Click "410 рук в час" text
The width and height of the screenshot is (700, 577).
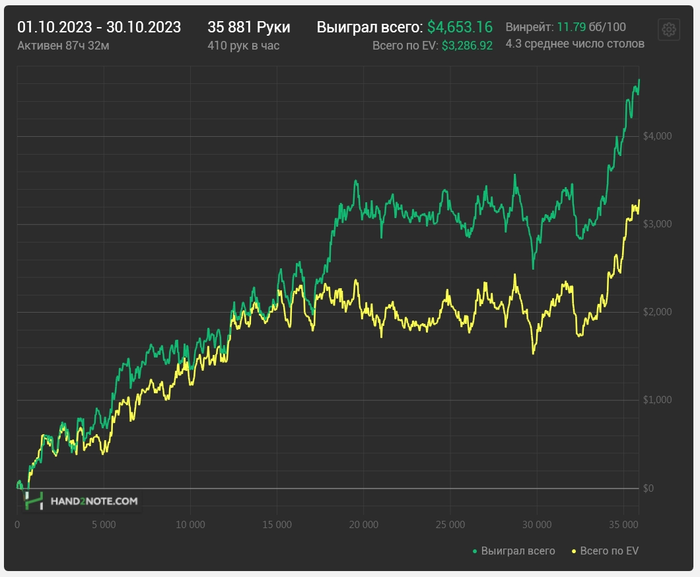point(243,46)
